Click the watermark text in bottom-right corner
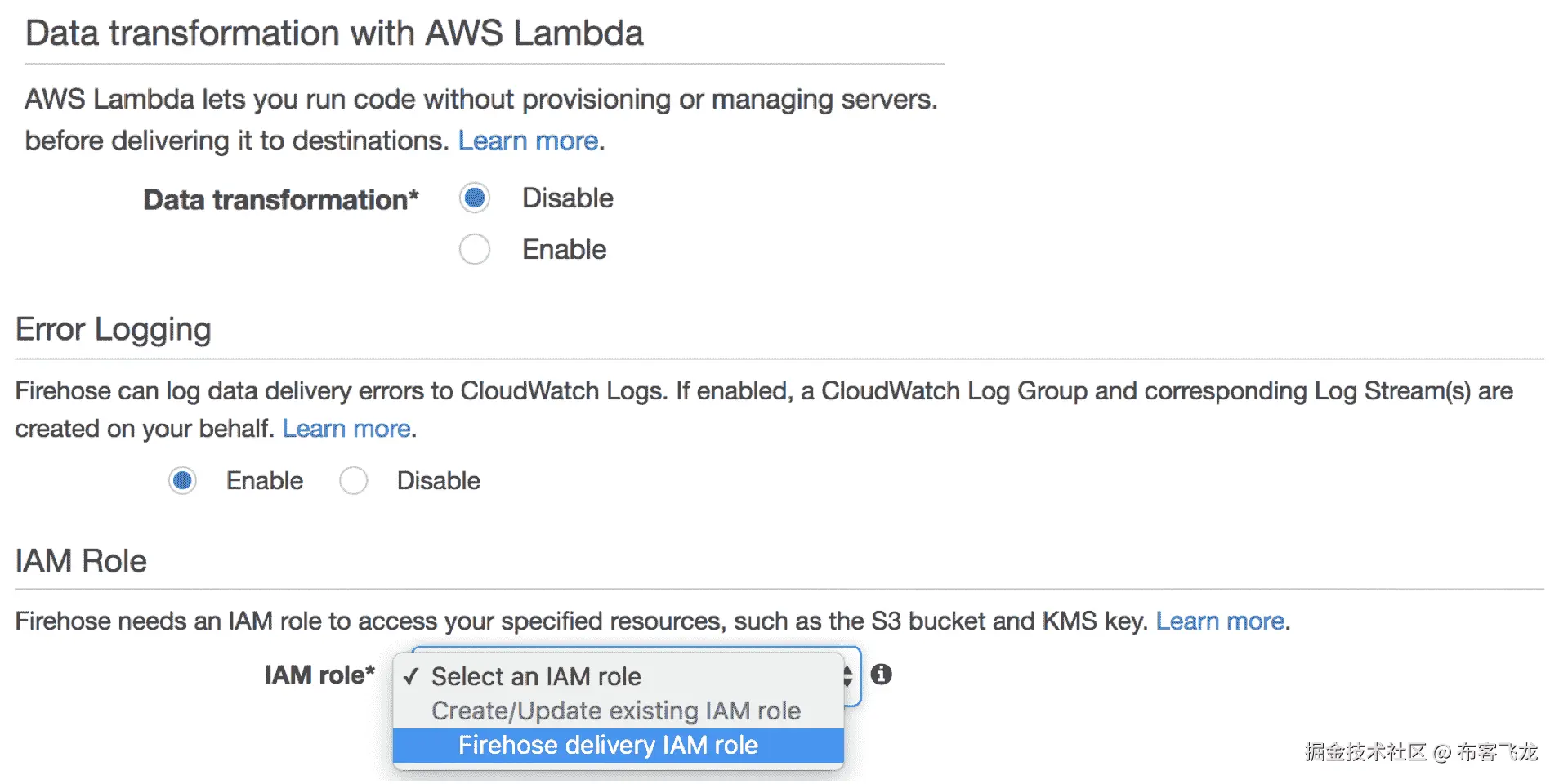The width and height of the screenshot is (1559, 784). (x=1421, y=751)
